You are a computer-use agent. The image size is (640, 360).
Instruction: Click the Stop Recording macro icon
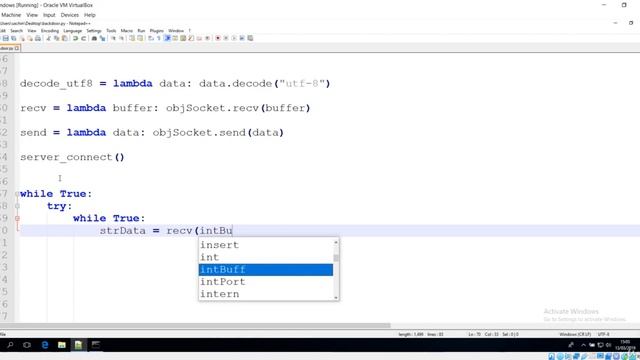226,38
